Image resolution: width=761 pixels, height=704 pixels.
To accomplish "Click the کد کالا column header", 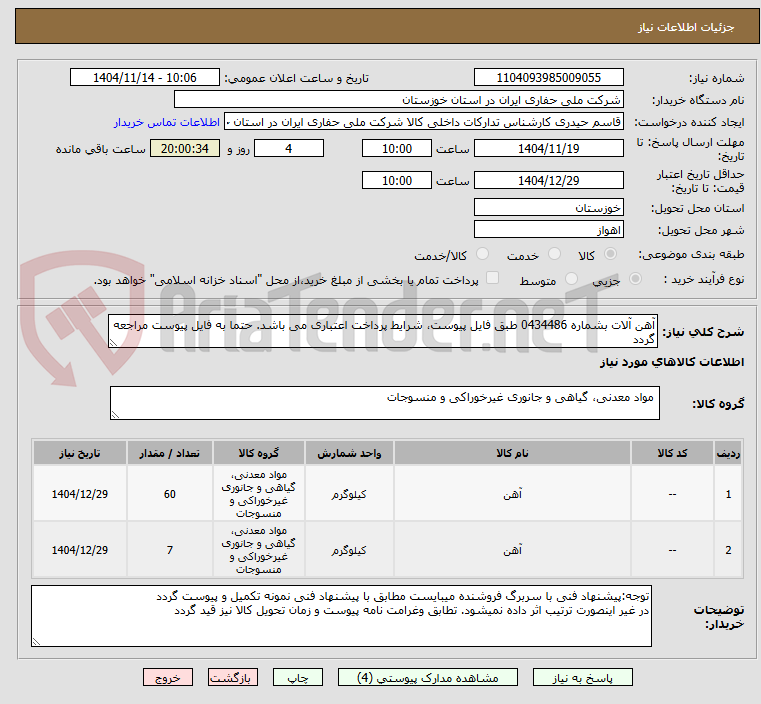I will pyautogui.click(x=672, y=453).
